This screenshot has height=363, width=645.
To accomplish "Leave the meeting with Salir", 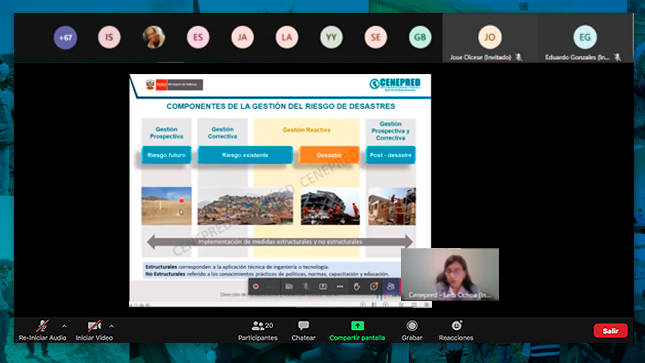I will (x=610, y=330).
